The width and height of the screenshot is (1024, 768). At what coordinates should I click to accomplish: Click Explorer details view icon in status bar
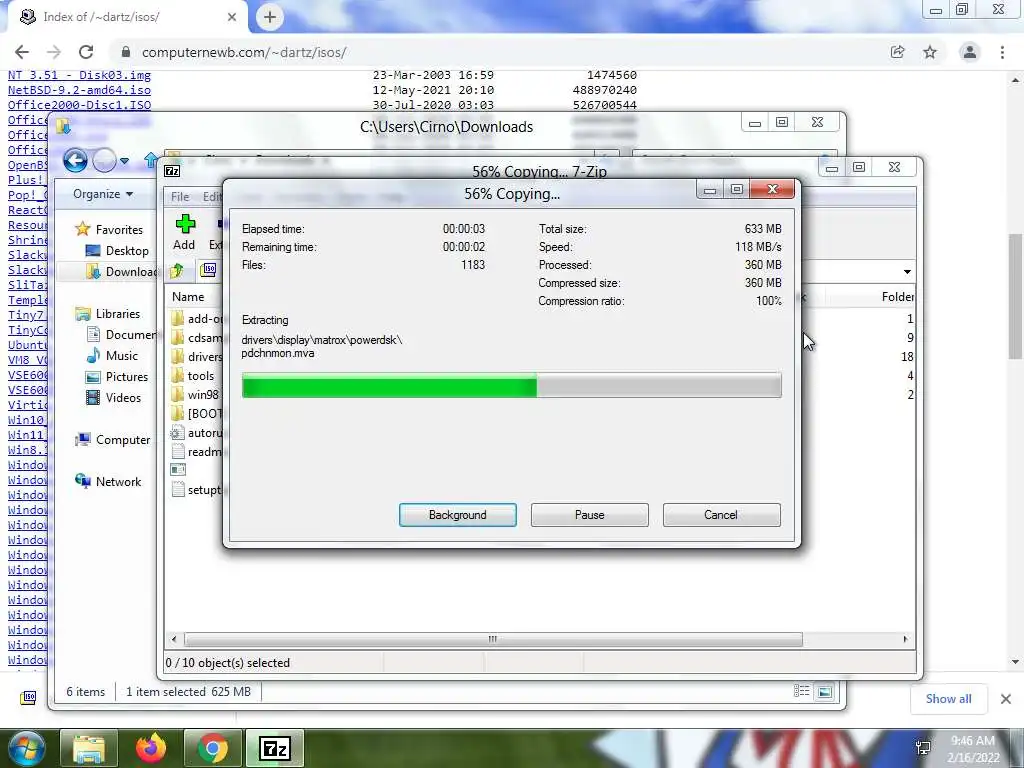point(801,691)
